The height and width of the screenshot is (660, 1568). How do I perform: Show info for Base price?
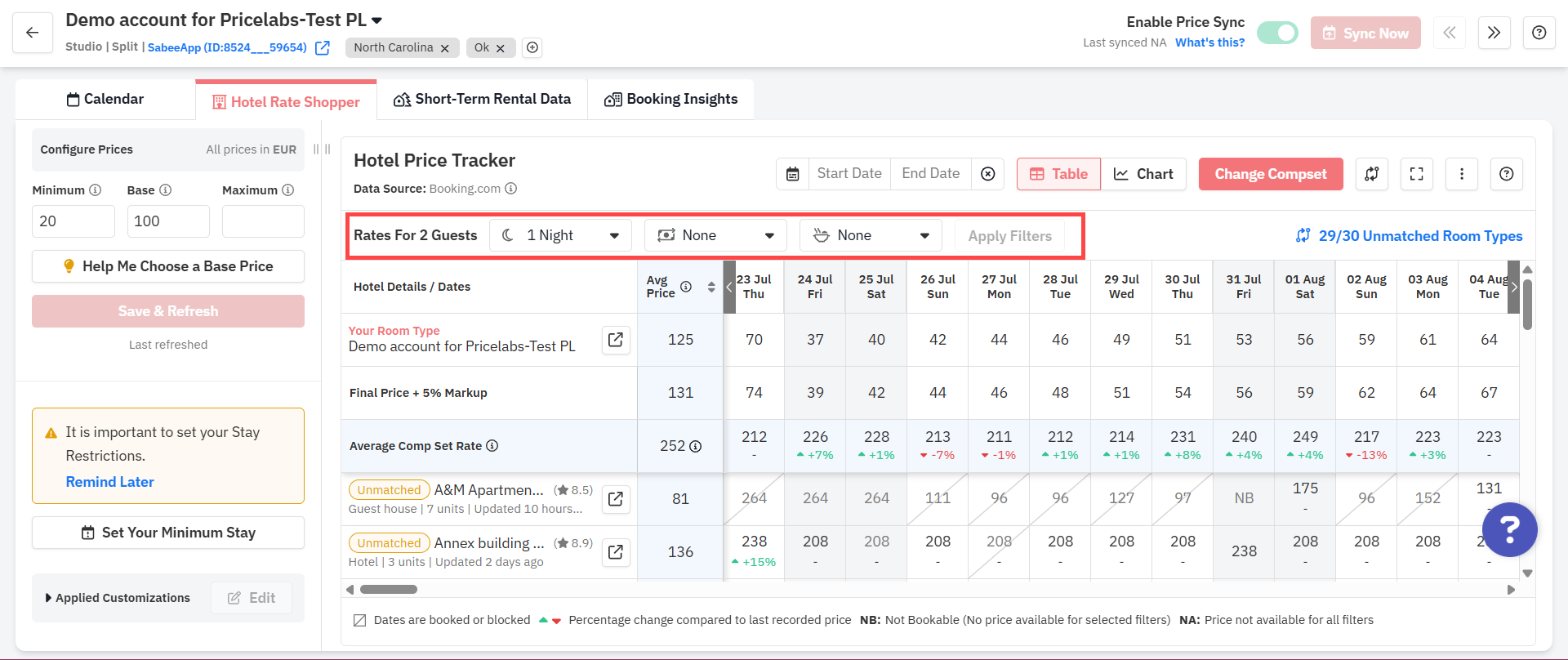166,190
